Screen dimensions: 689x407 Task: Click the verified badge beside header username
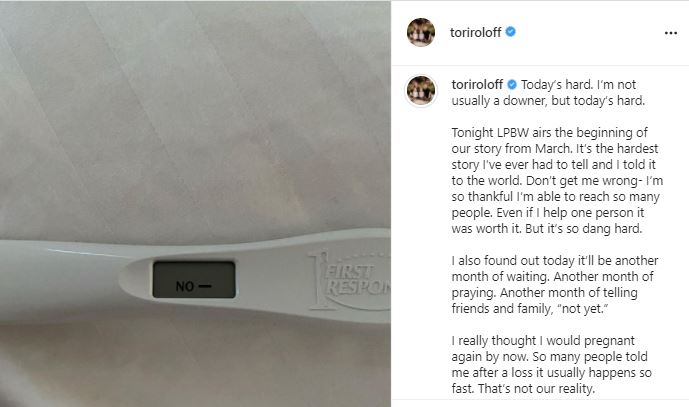[511, 32]
